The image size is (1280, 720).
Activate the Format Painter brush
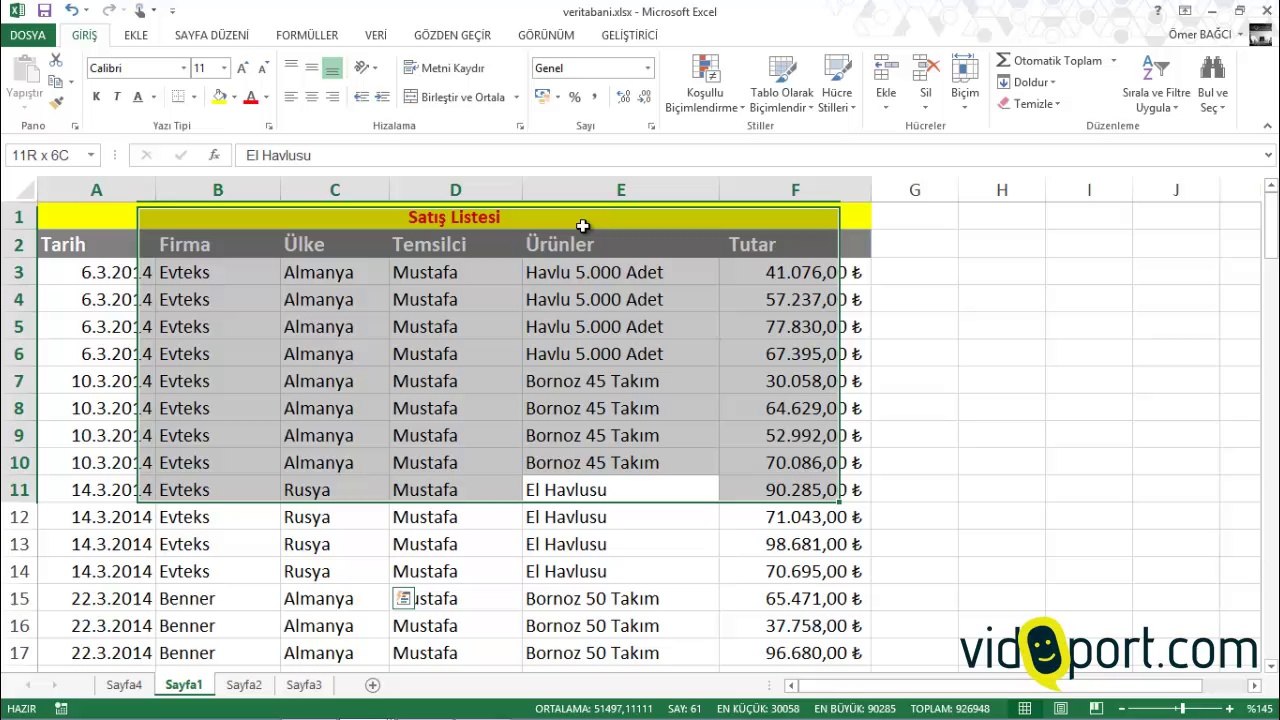57,101
